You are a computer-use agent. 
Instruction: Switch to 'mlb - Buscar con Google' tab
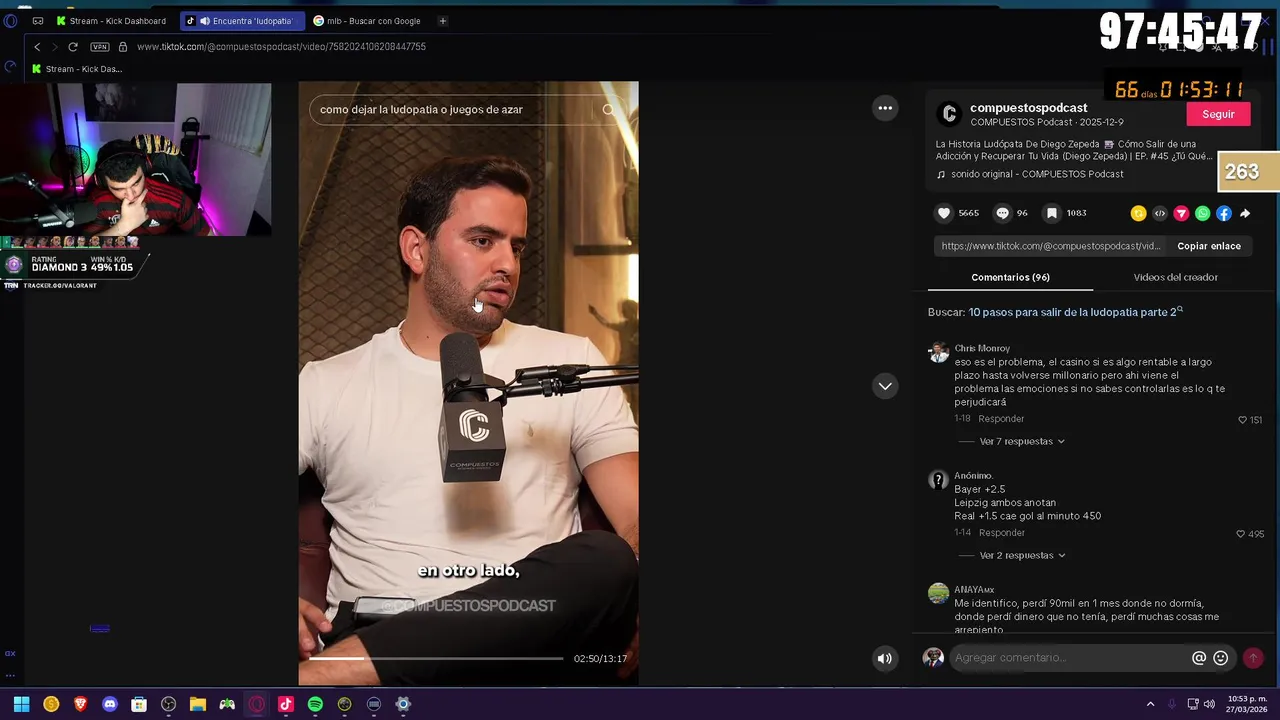point(366,21)
